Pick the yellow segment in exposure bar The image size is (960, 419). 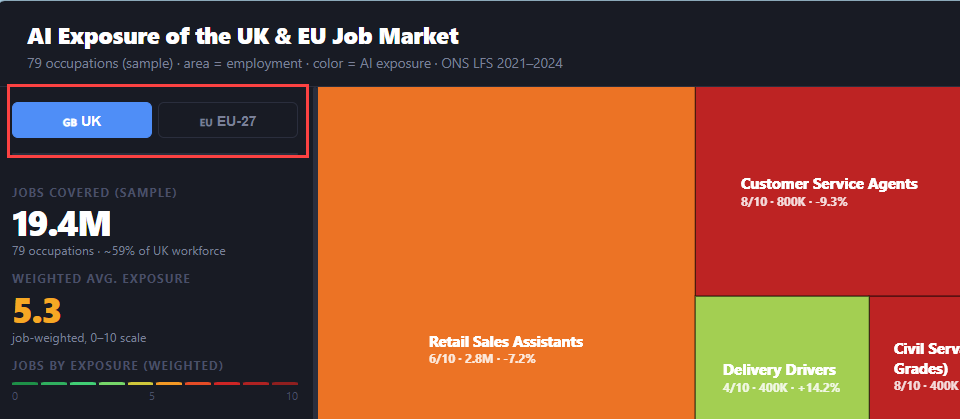[141, 383]
